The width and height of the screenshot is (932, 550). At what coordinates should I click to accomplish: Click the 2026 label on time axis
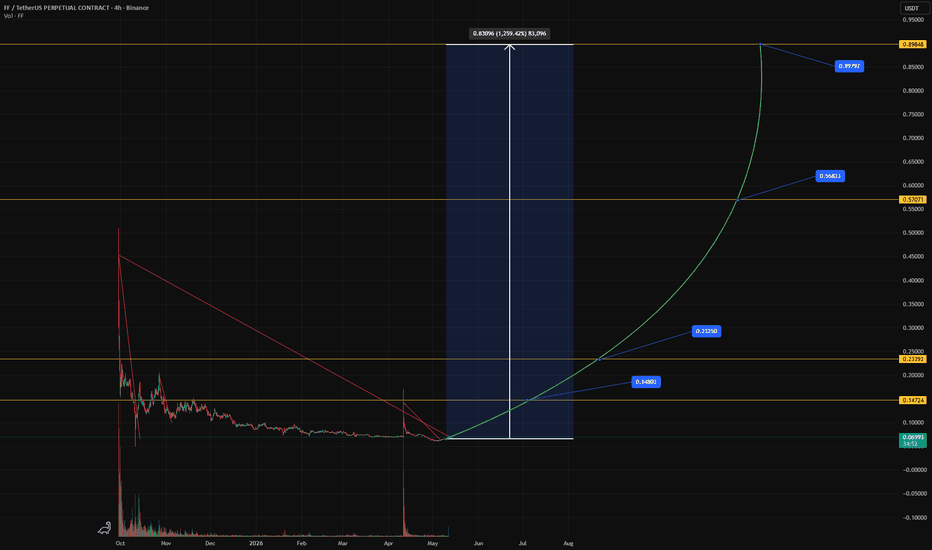coord(256,543)
